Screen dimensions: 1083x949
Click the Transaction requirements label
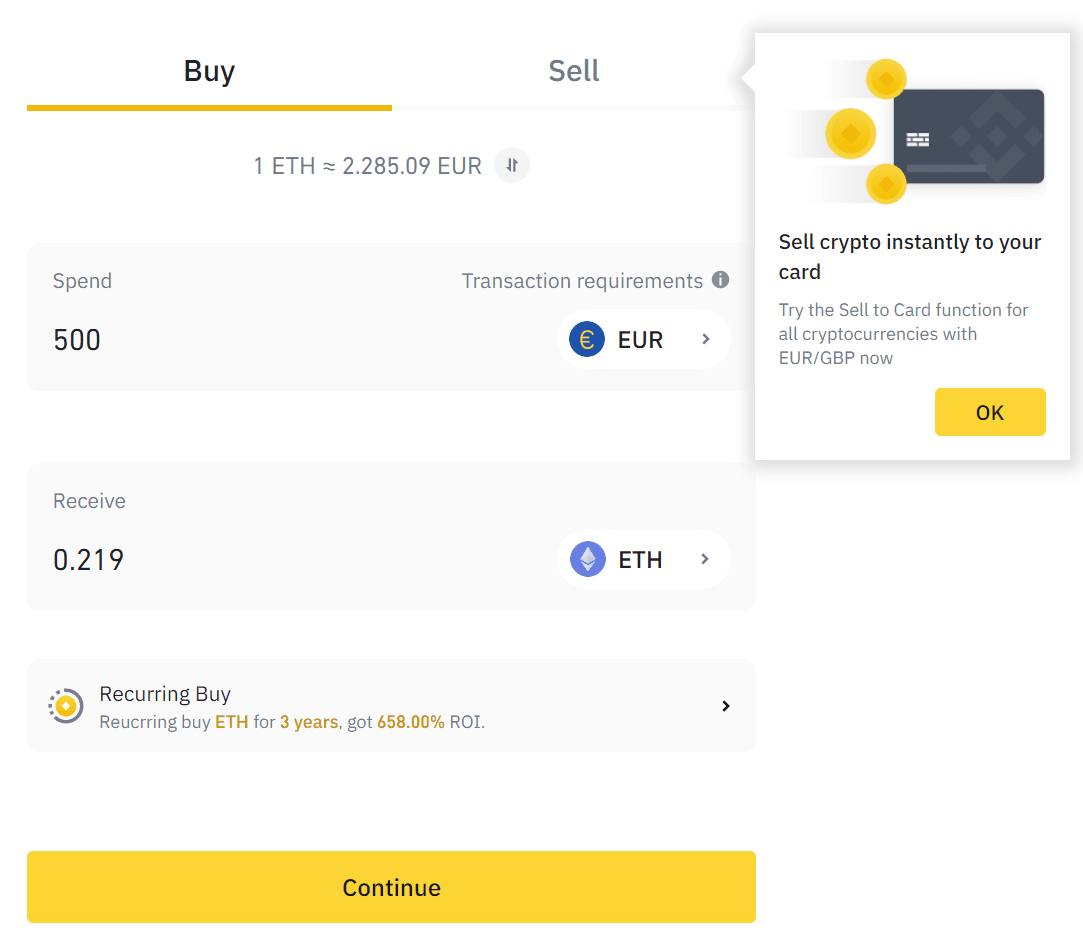click(x=582, y=280)
